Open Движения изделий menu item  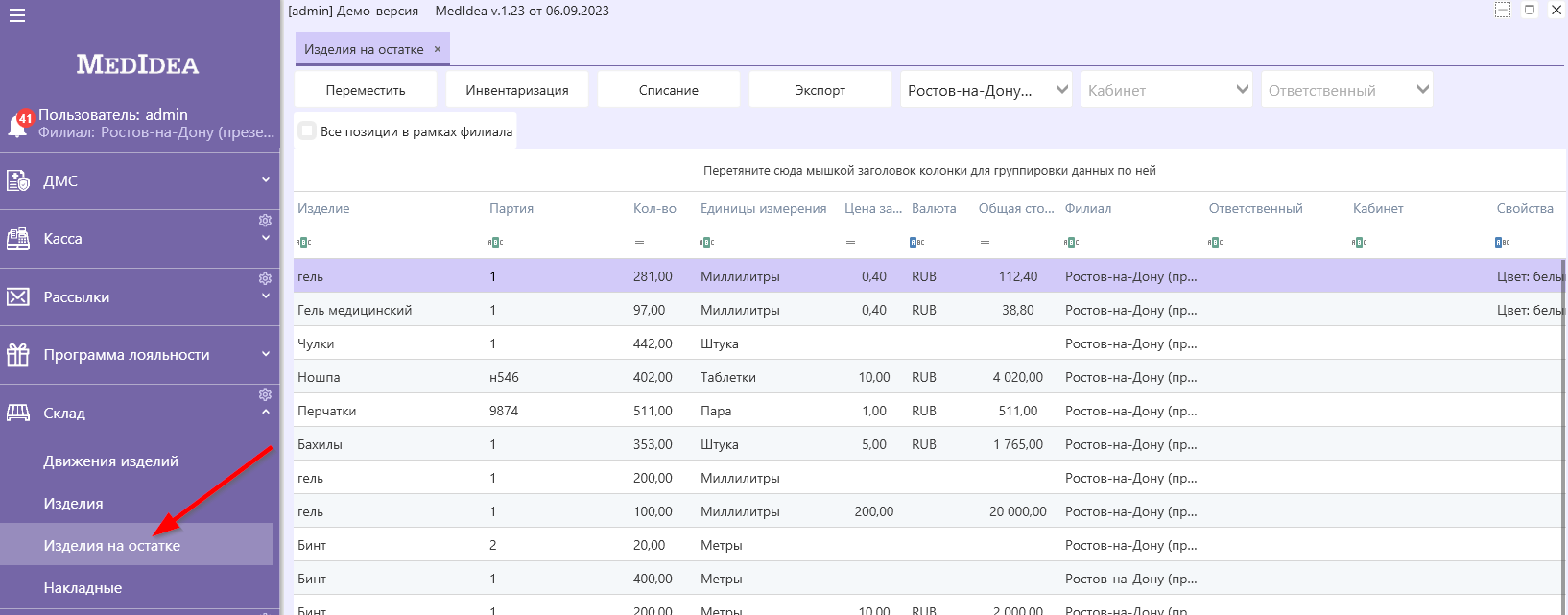point(110,461)
